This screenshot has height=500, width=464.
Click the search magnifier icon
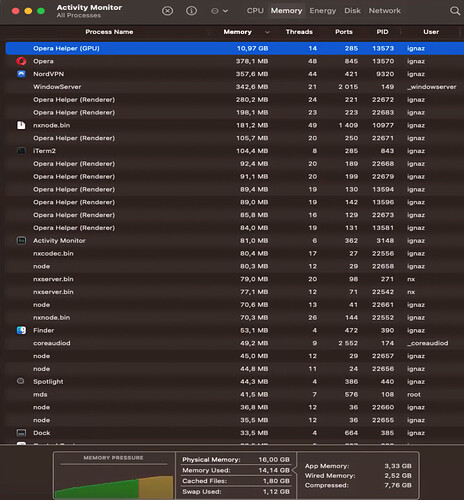point(455,11)
